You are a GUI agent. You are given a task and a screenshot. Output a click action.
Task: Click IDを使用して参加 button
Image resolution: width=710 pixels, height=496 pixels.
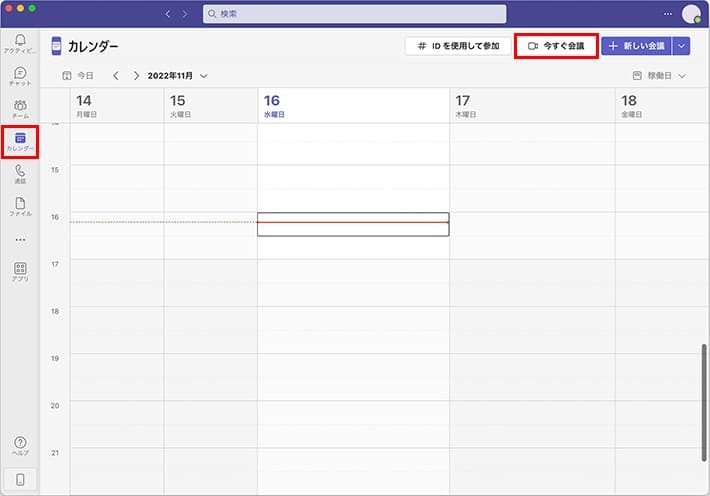(x=457, y=46)
